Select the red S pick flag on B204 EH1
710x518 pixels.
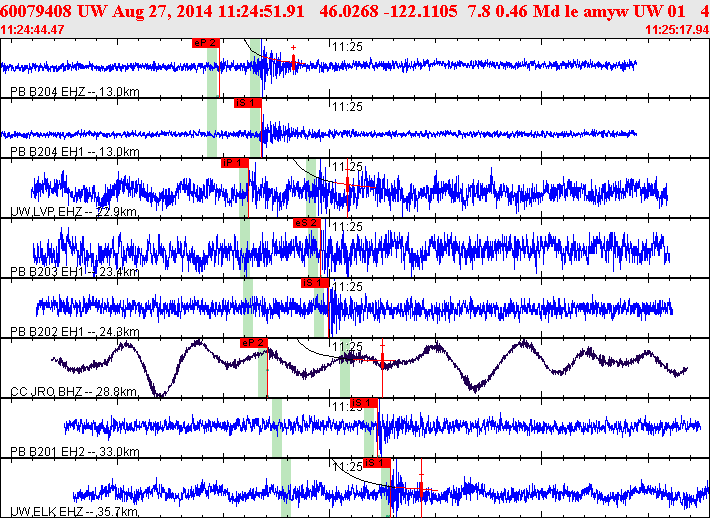coord(247,103)
